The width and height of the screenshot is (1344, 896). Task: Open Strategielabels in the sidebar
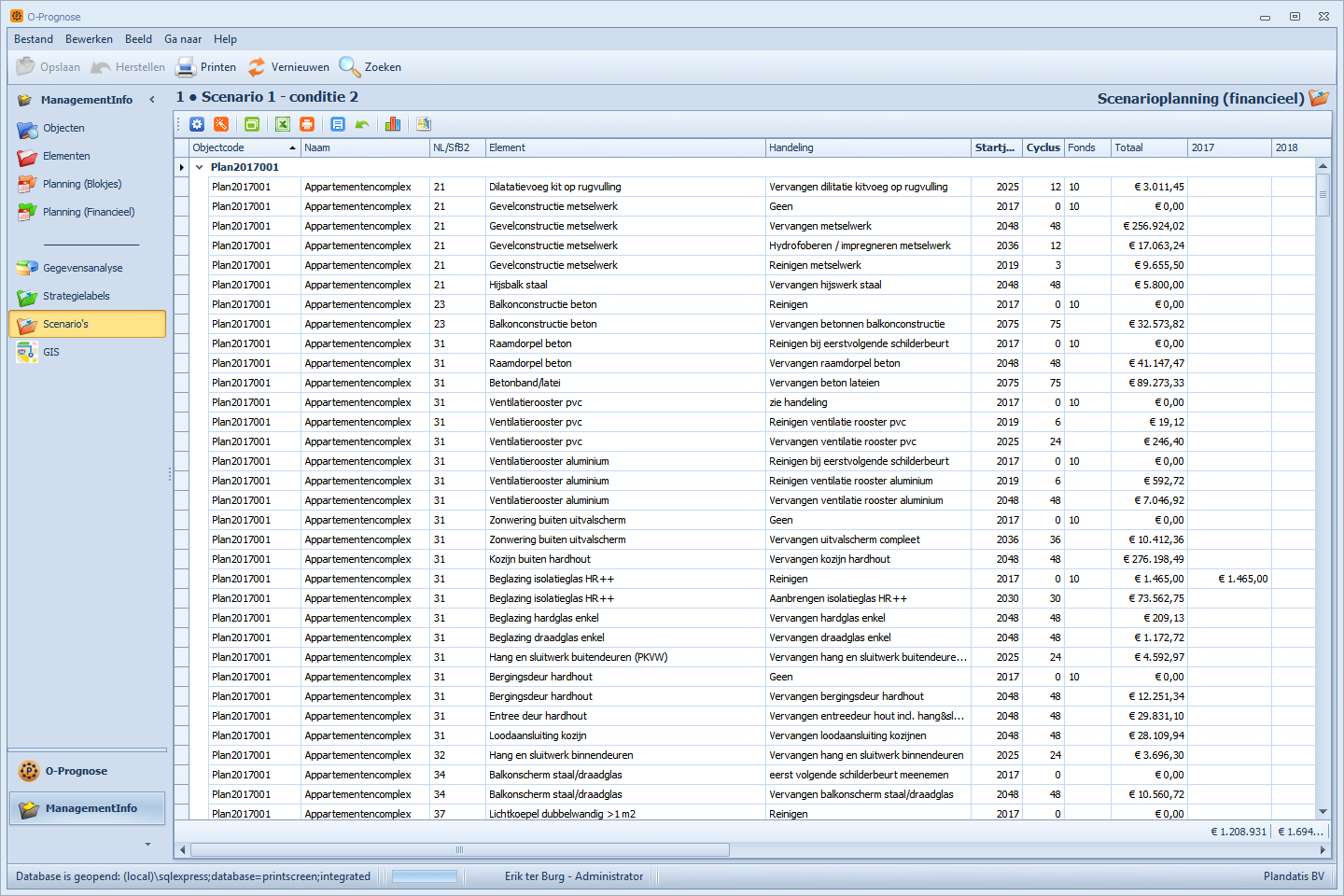point(87,296)
